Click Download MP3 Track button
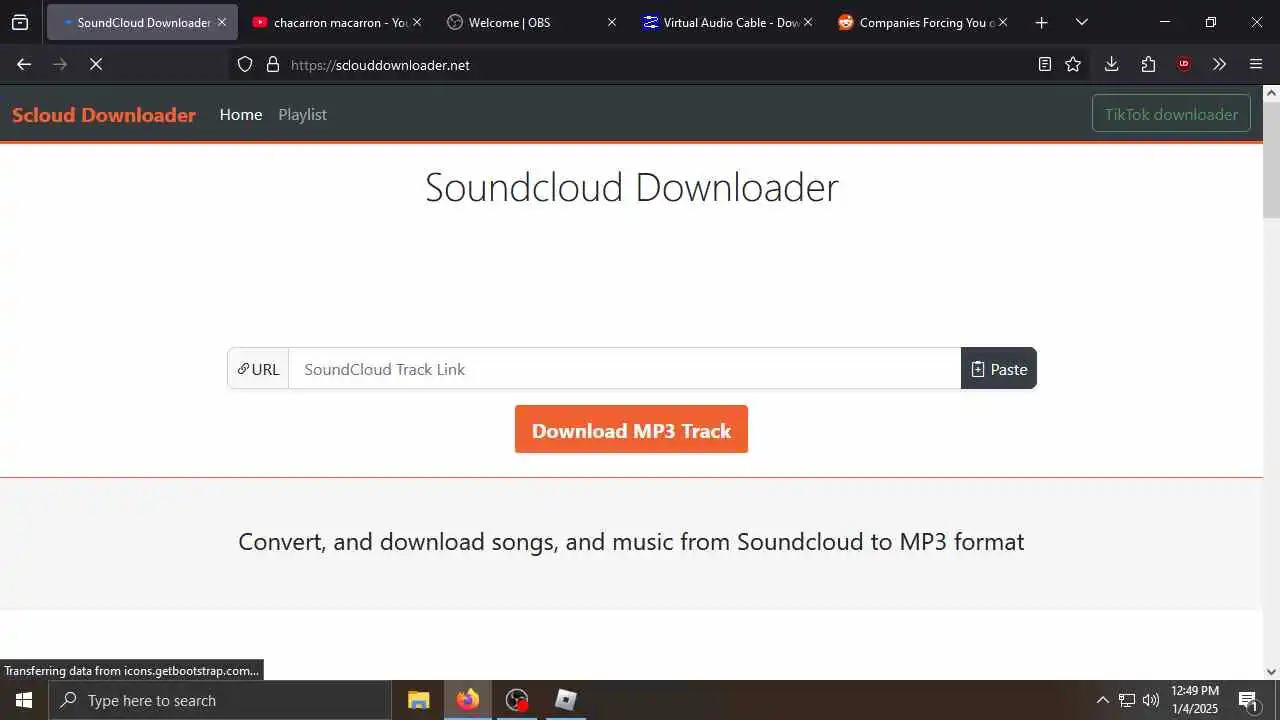Screen dimensions: 1280x720 (631, 430)
